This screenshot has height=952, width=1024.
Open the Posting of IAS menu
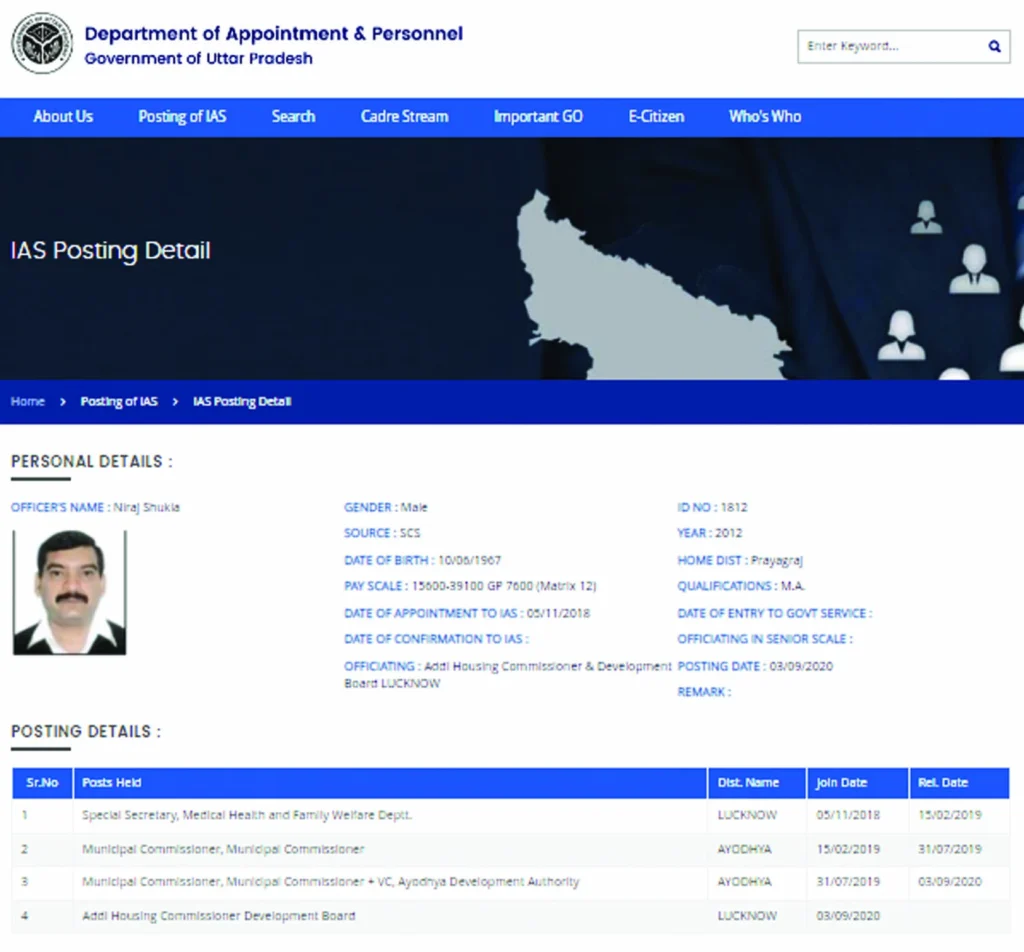tap(182, 116)
